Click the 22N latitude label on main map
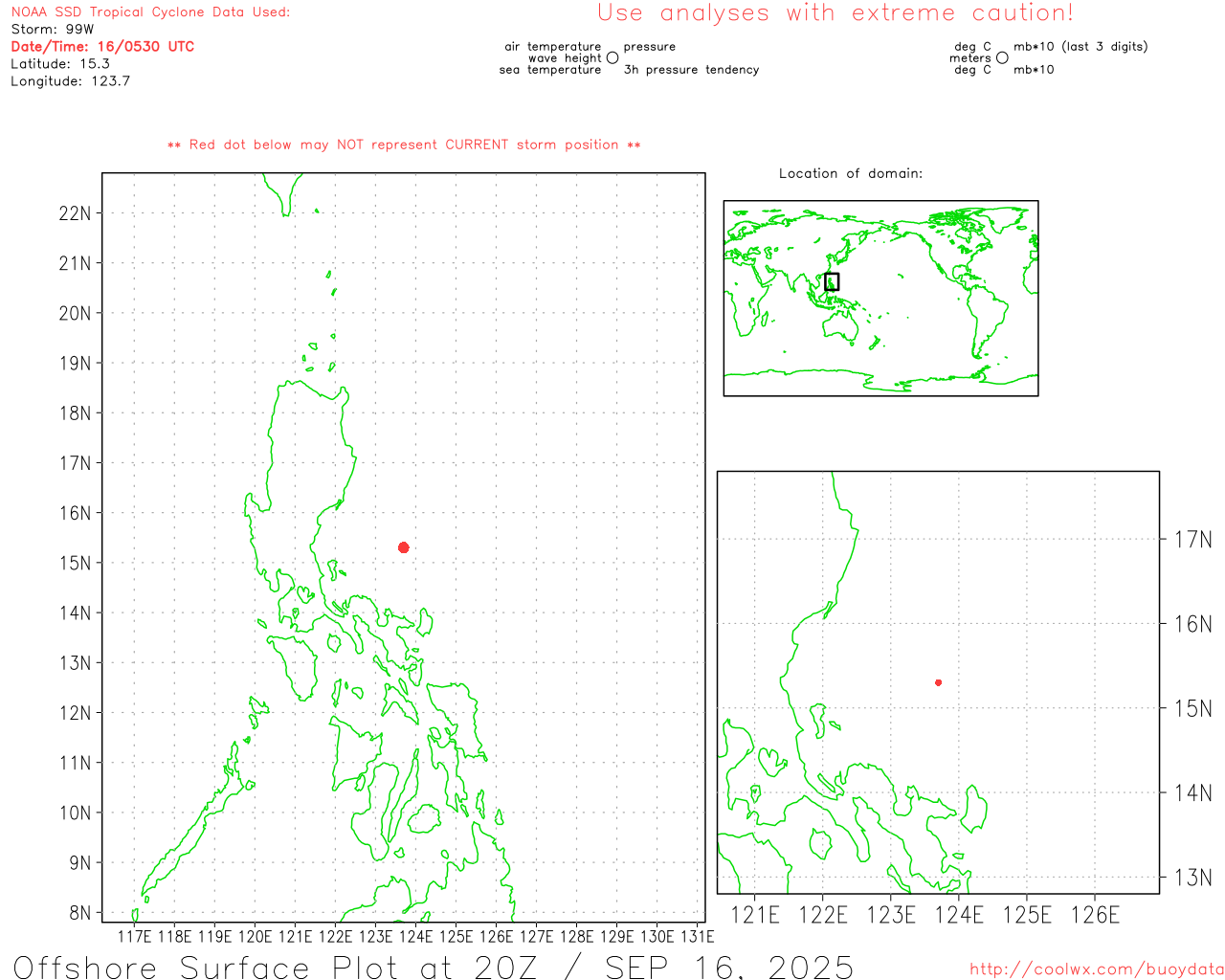The height and width of the screenshot is (980, 1225). (x=75, y=213)
